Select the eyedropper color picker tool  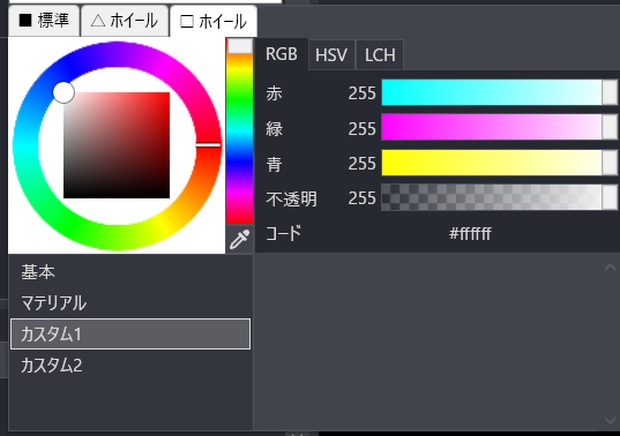[x=240, y=239]
